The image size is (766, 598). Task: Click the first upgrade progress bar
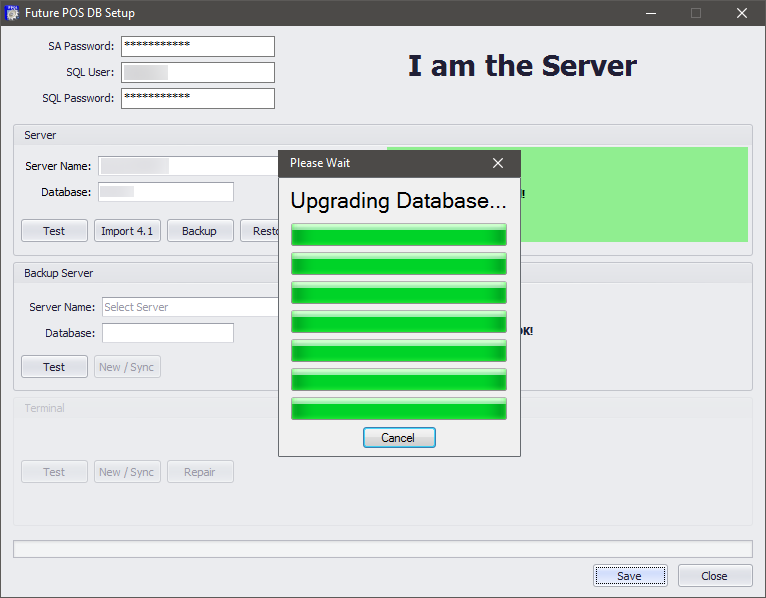pos(399,235)
